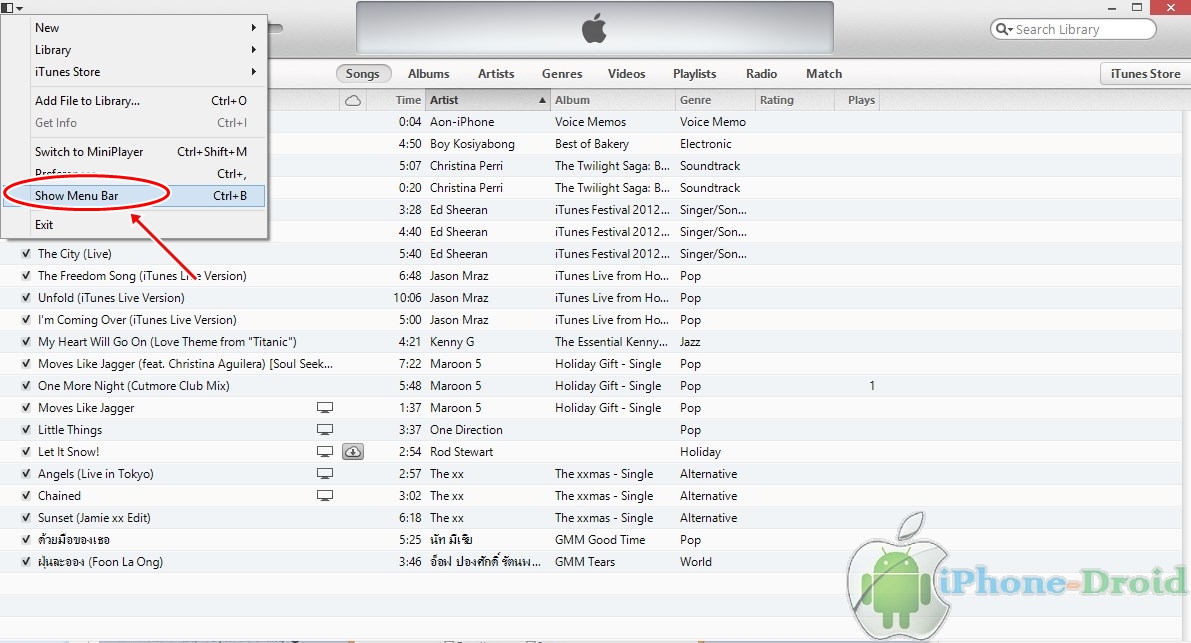
Task: Go to the Videos tab
Action: pos(627,74)
